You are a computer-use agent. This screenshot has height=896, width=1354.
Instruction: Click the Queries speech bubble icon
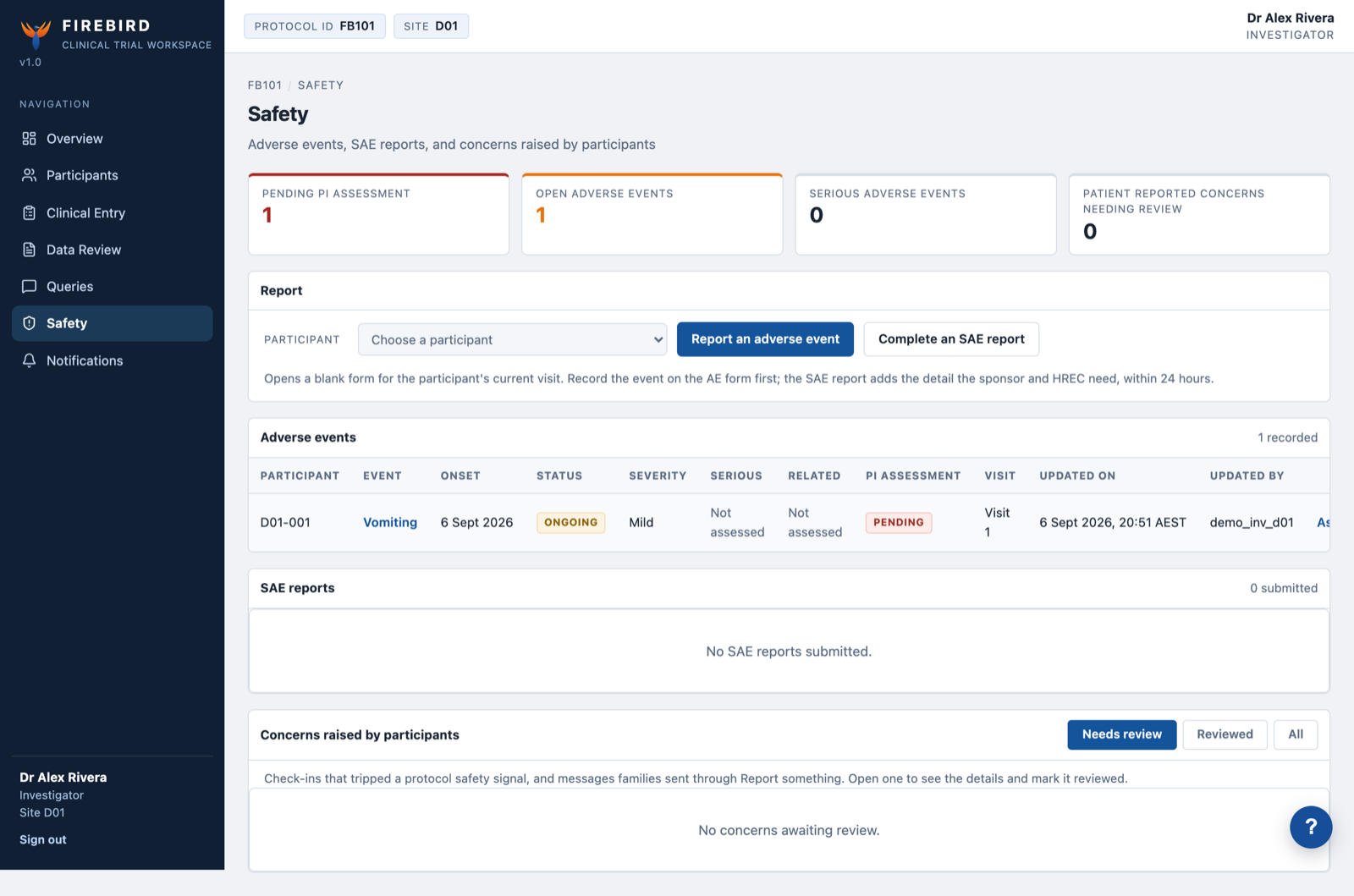pyautogui.click(x=29, y=286)
